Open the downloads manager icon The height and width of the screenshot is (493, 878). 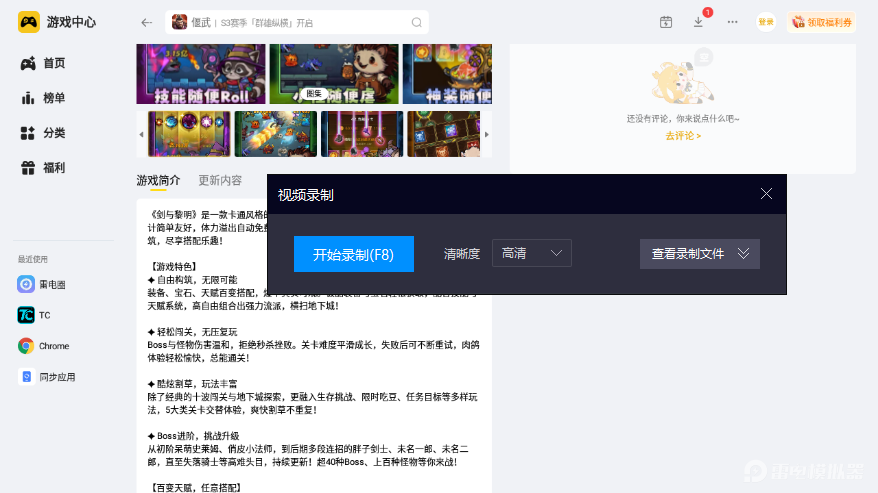coord(698,22)
